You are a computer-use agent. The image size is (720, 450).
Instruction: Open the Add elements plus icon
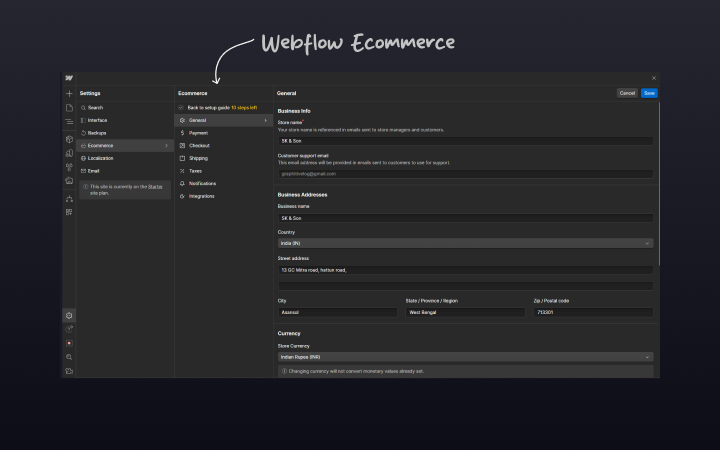[69, 94]
